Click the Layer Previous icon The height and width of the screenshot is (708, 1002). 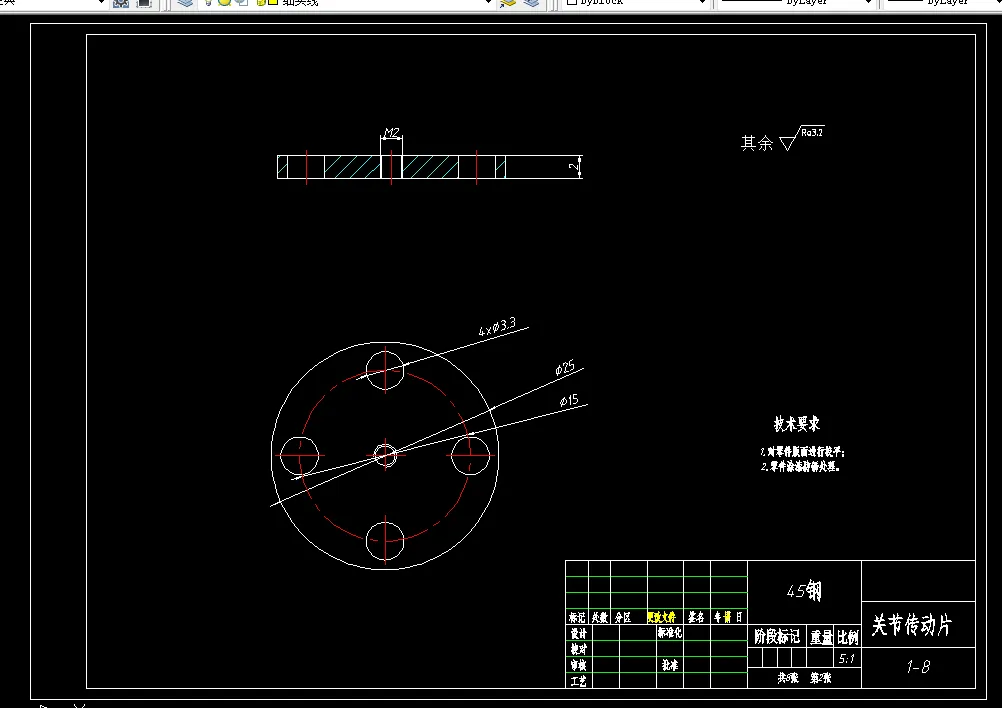(531, 3)
